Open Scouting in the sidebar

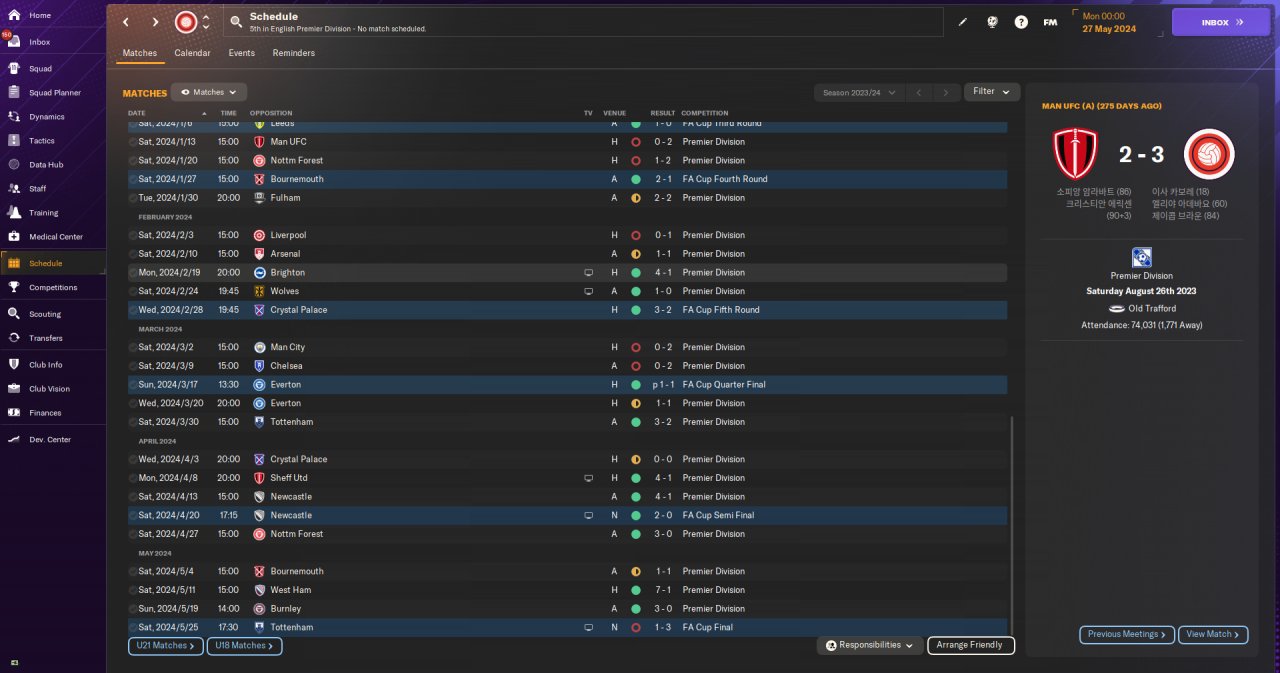point(45,314)
